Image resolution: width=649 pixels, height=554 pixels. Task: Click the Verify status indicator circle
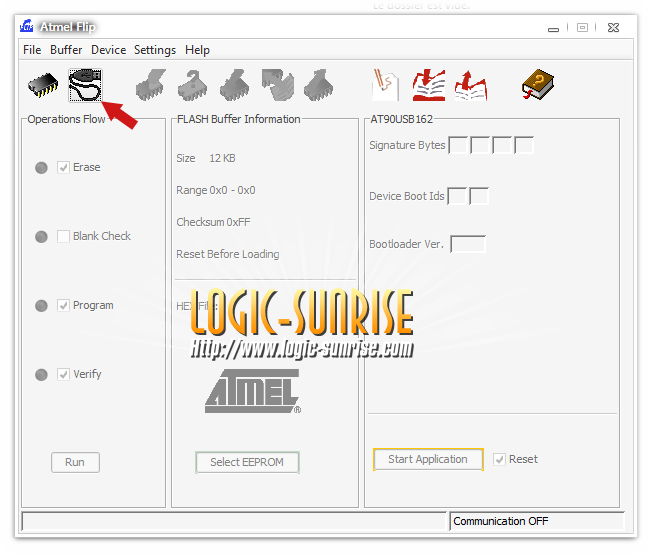tap(41, 375)
